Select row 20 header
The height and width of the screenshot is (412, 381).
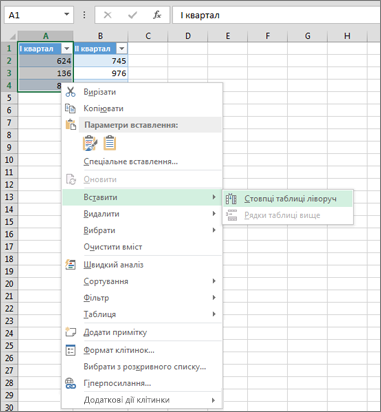click(9, 284)
